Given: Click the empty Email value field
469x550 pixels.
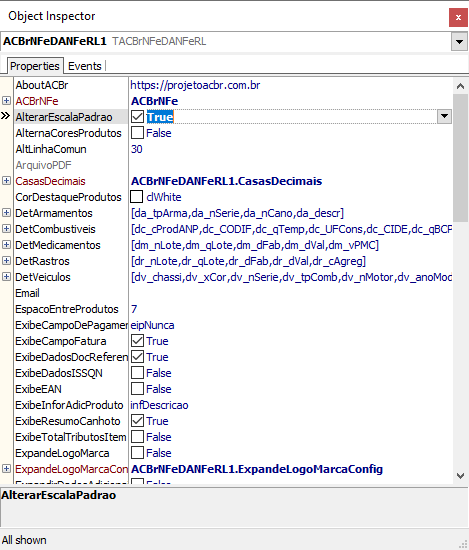Looking at the screenshot, I should pyautogui.click(x=291, y=293).
